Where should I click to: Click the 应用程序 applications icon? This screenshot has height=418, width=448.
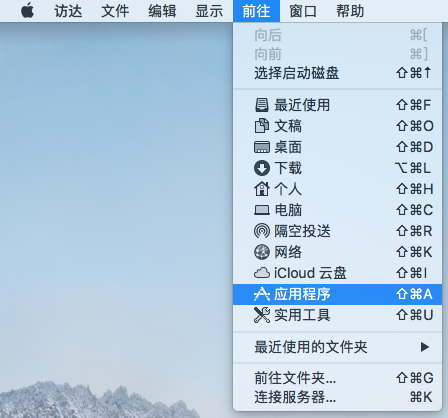(x=262, y=294)
